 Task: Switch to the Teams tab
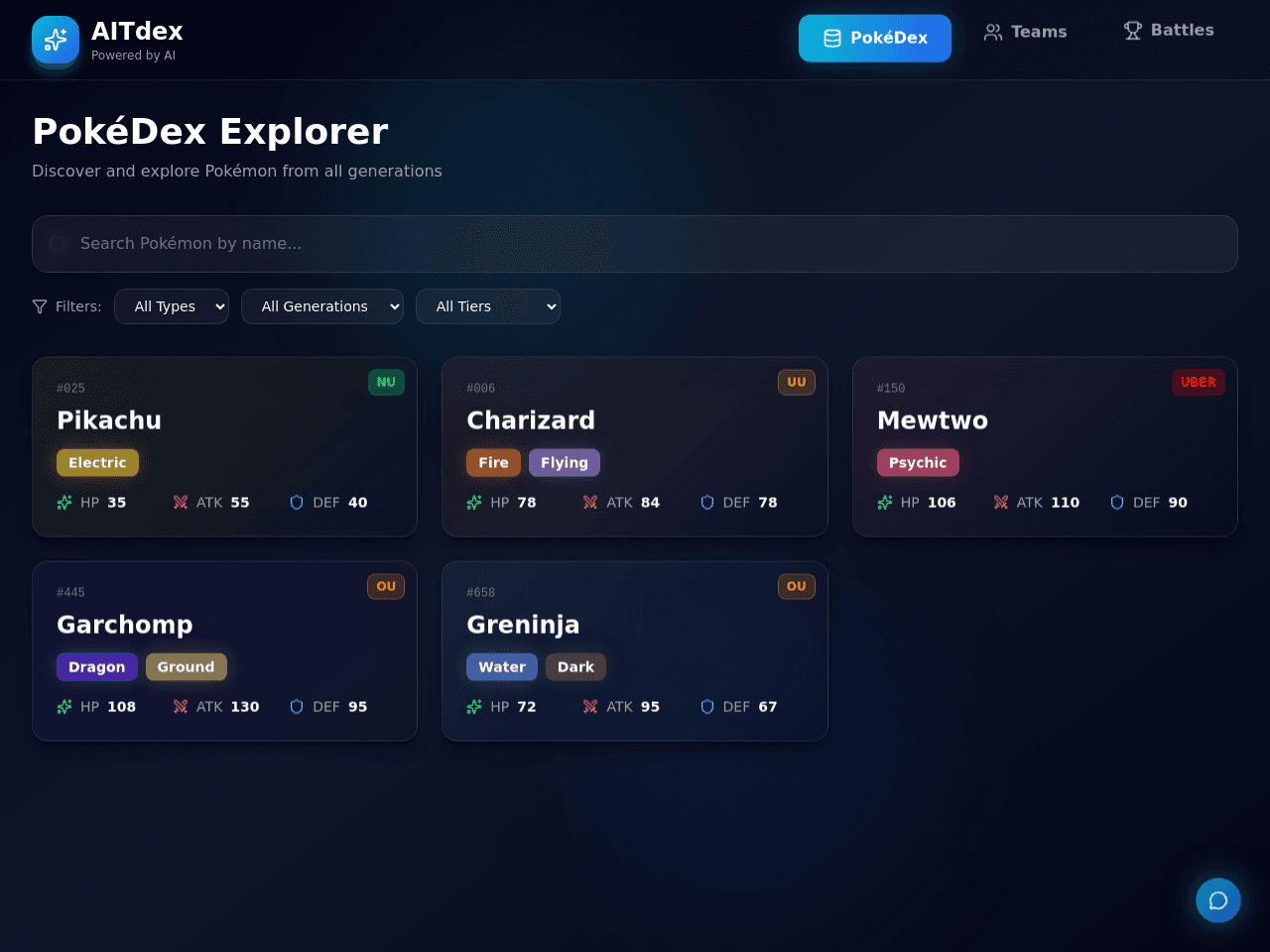pos(1025,32)
